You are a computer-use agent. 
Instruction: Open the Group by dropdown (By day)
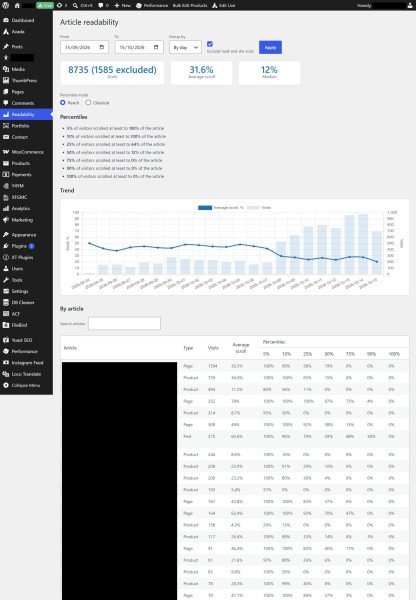(x=185, y=47)
